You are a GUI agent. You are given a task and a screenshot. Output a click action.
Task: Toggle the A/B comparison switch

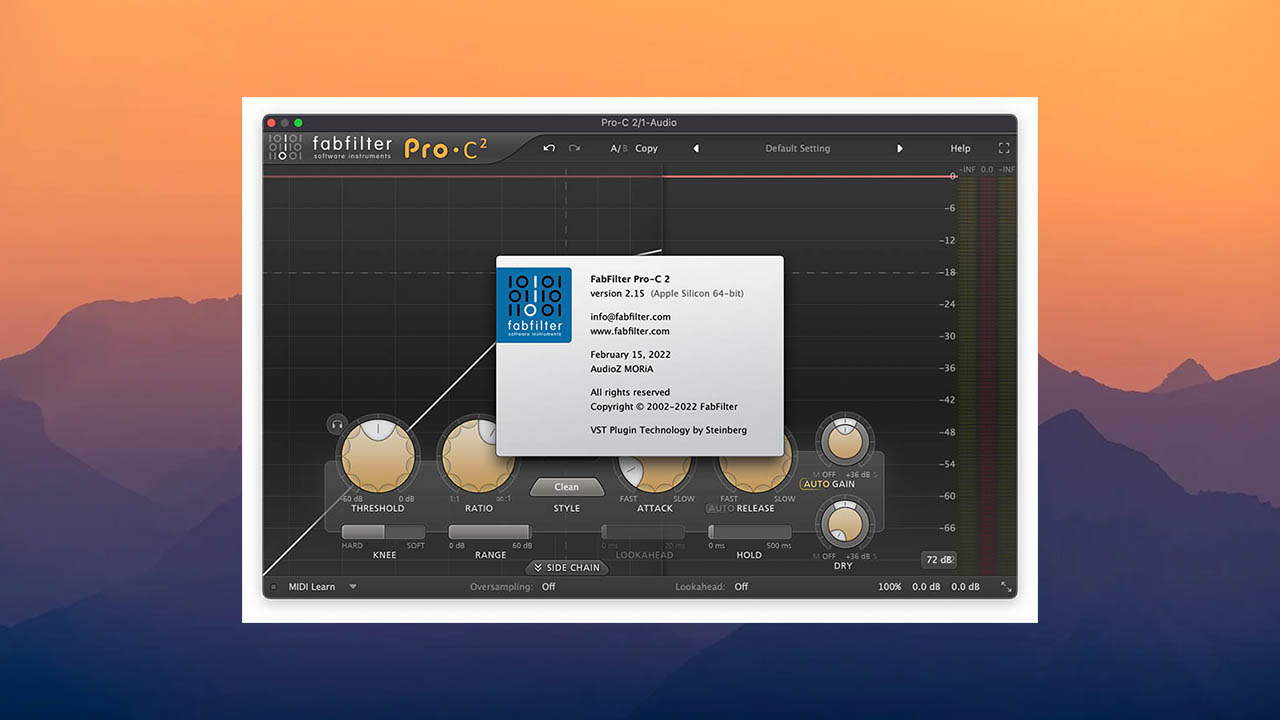click(617, 148)
